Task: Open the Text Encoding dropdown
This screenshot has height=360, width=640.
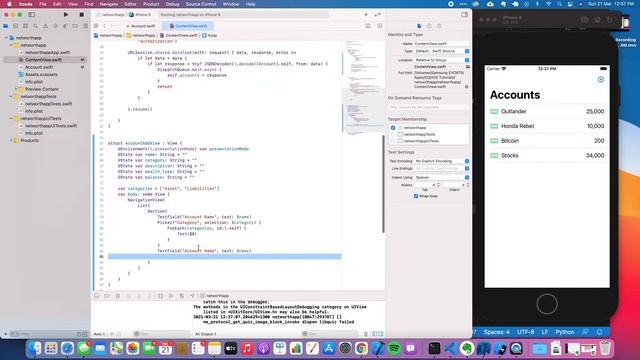Action: tap(442, 161)
